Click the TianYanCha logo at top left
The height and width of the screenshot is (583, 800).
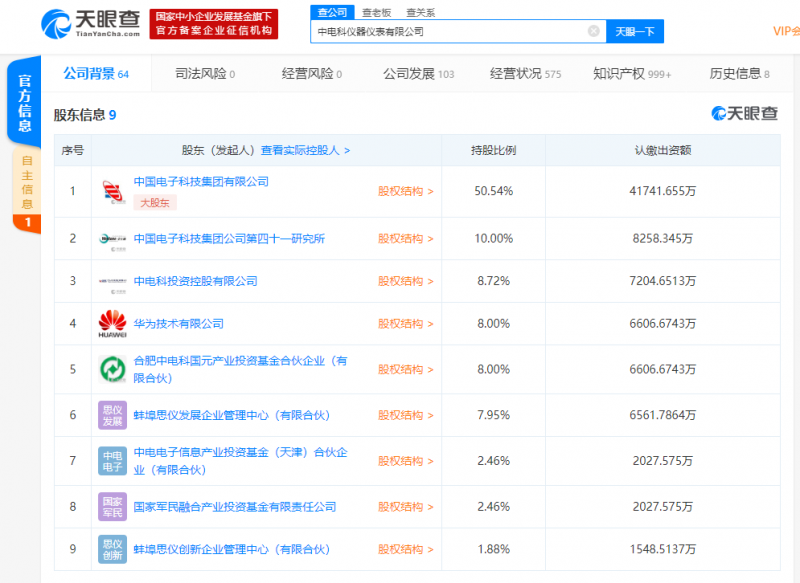(90, 24)
